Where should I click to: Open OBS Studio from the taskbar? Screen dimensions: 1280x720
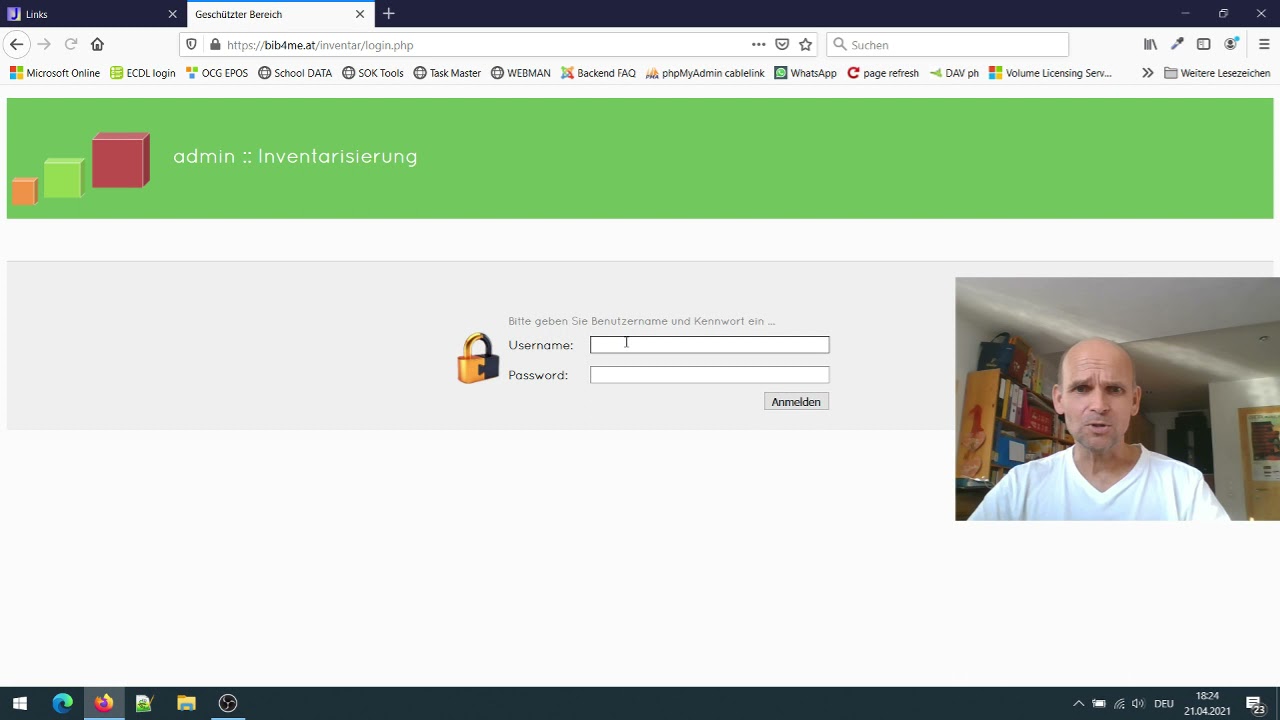point(228,703)
